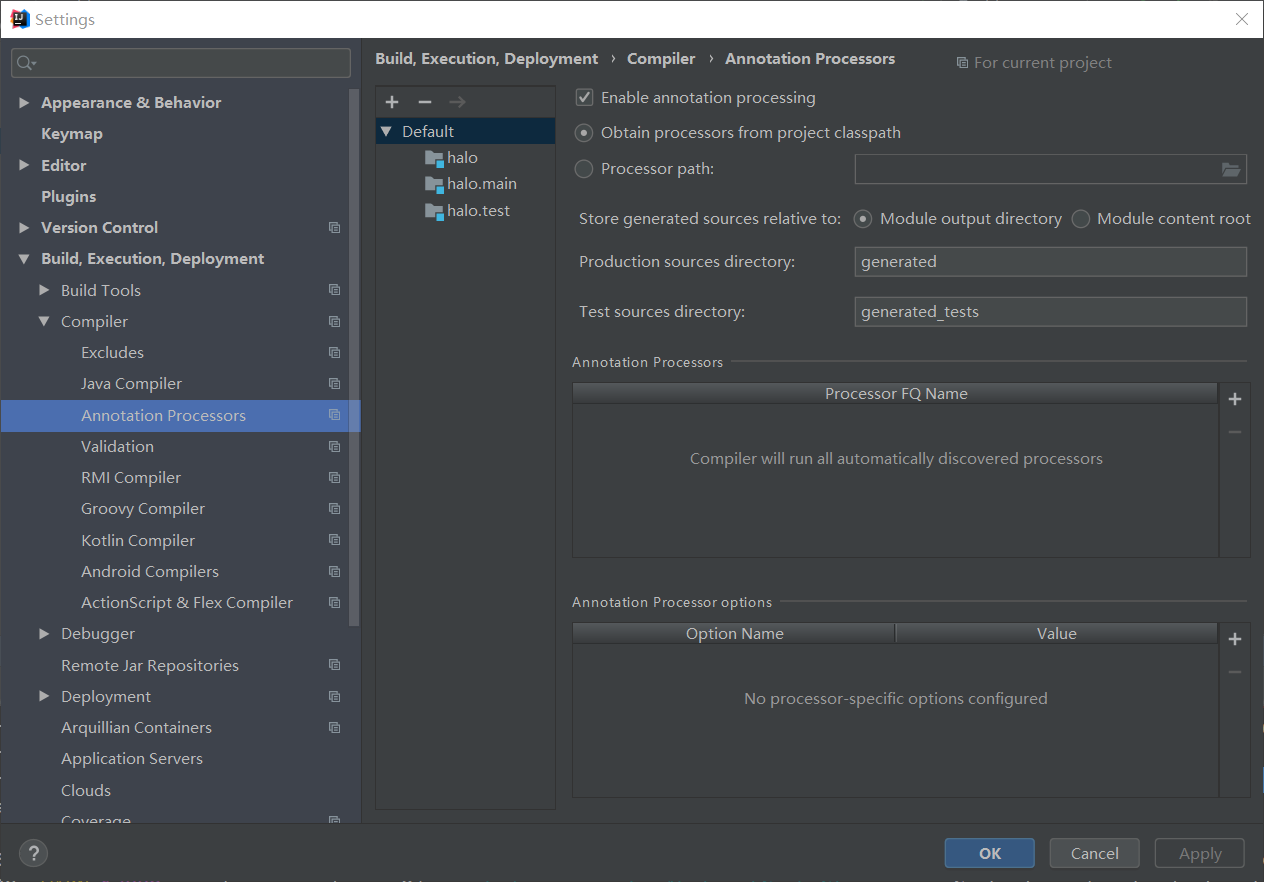This screenshot has width=1264, height=882.
Task: Expand the Debugger node
Action: coord(44,634)
